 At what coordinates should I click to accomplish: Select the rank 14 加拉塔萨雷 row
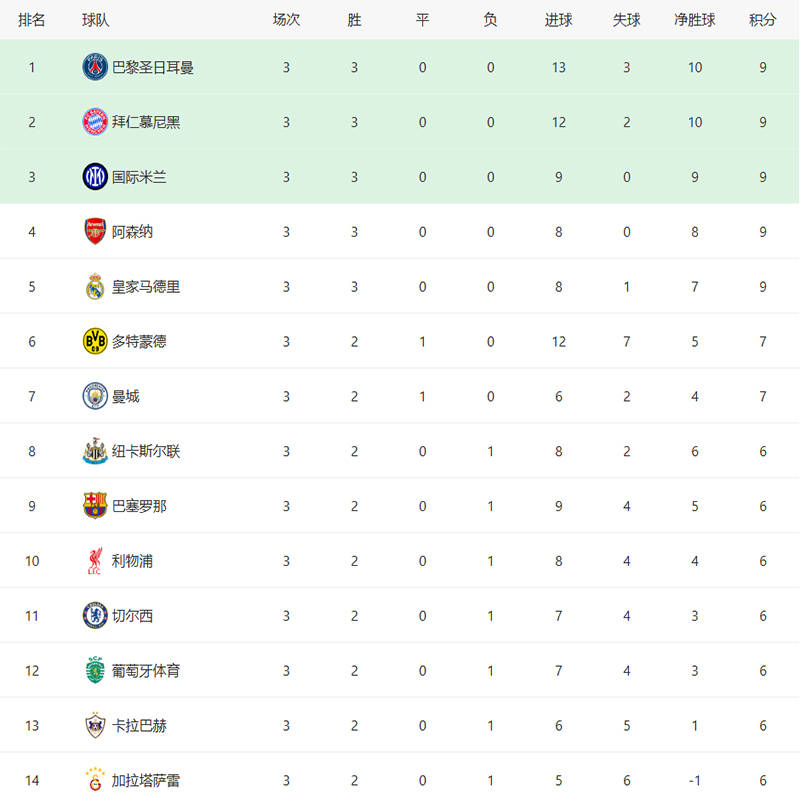point(400,780)
